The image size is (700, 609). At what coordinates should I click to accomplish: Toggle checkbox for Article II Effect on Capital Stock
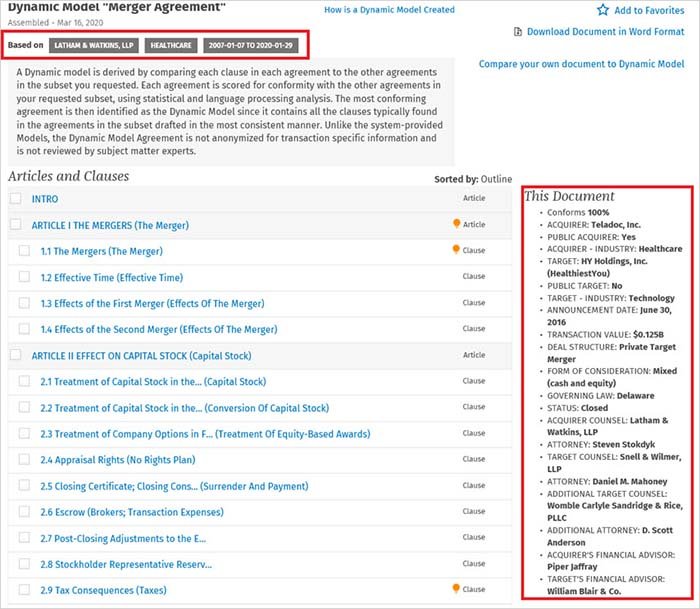click(15, 355)
